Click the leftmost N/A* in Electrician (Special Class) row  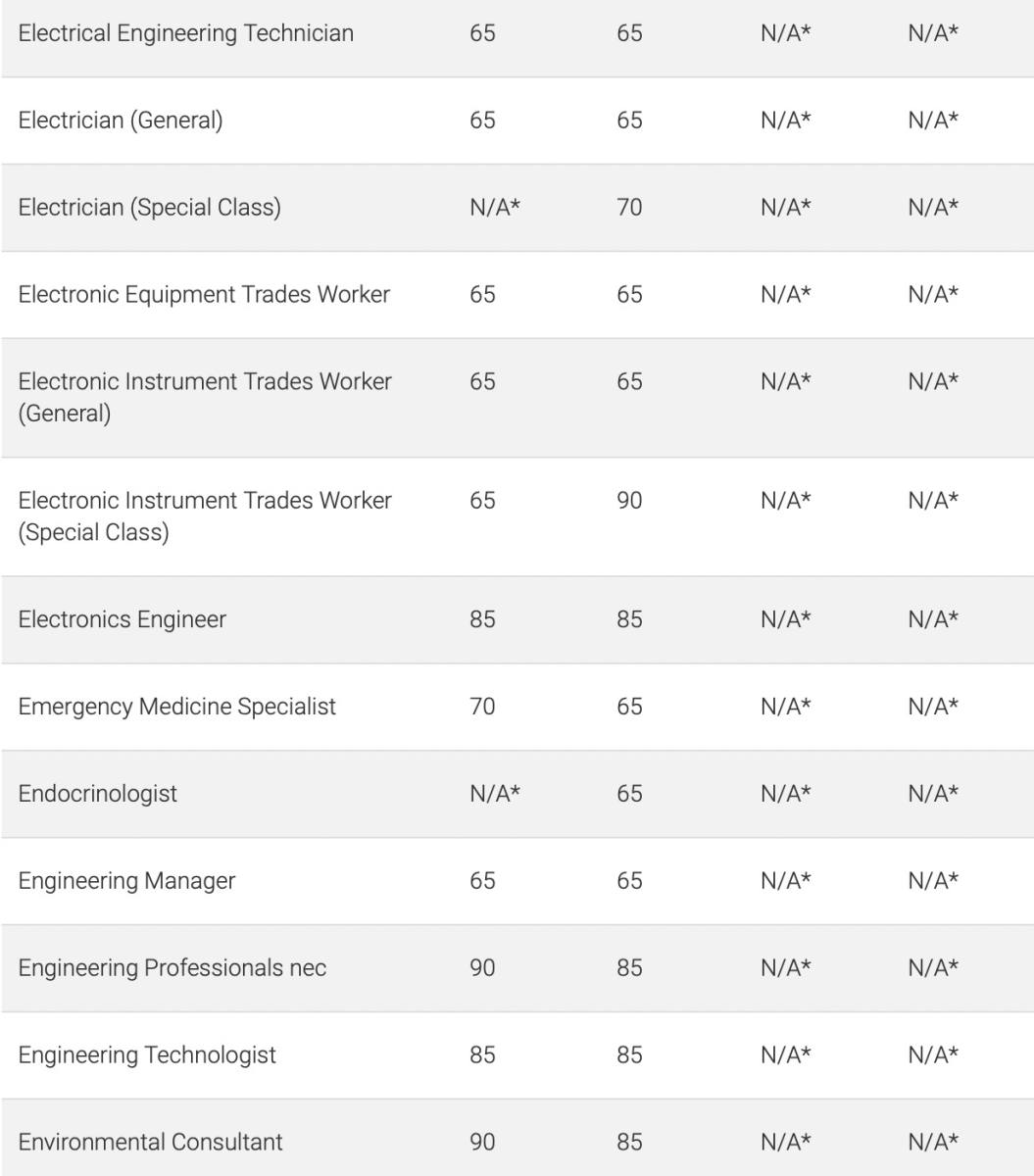tap(494, 208)
